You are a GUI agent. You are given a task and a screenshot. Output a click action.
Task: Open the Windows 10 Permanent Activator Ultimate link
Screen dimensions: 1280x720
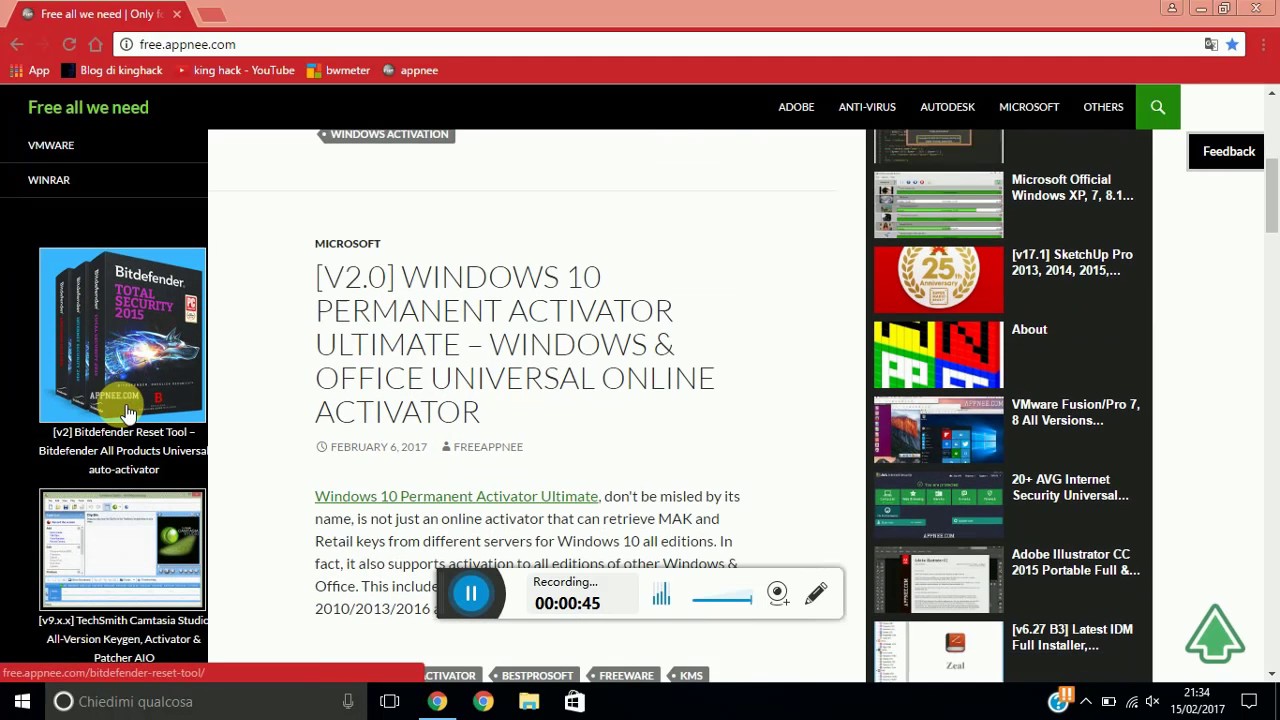click(456, 496)
